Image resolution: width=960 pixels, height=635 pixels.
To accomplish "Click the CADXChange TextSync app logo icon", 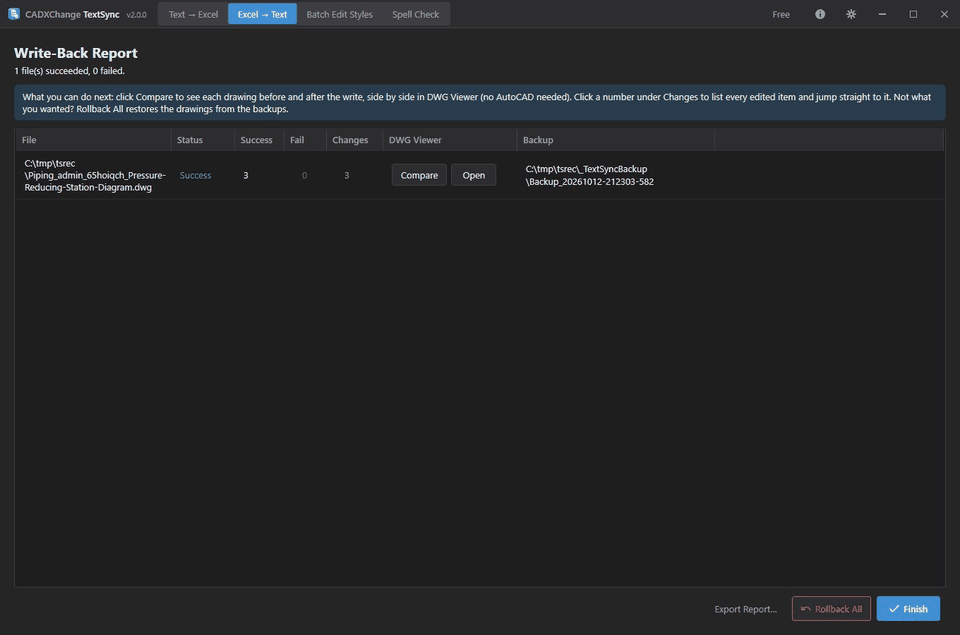I will (x=13, y=14).
